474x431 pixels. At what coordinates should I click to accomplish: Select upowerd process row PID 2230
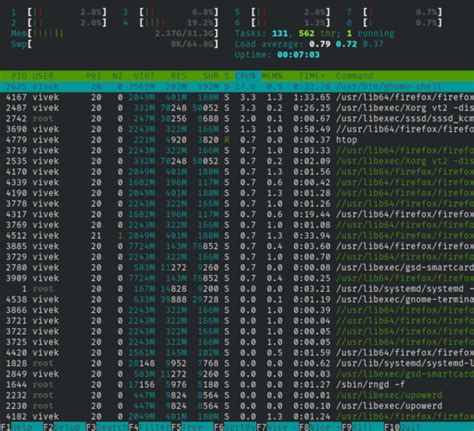pyautogui.click(x=237, y=406)
